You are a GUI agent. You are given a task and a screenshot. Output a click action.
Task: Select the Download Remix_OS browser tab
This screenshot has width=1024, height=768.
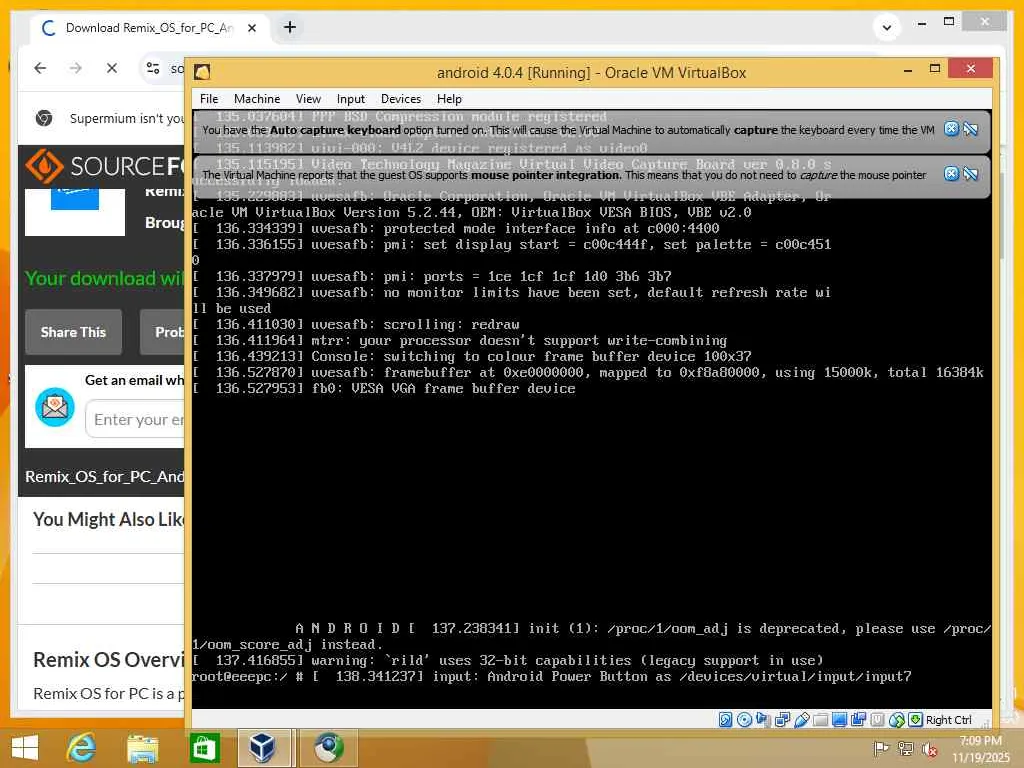click(x=149, y=28)
